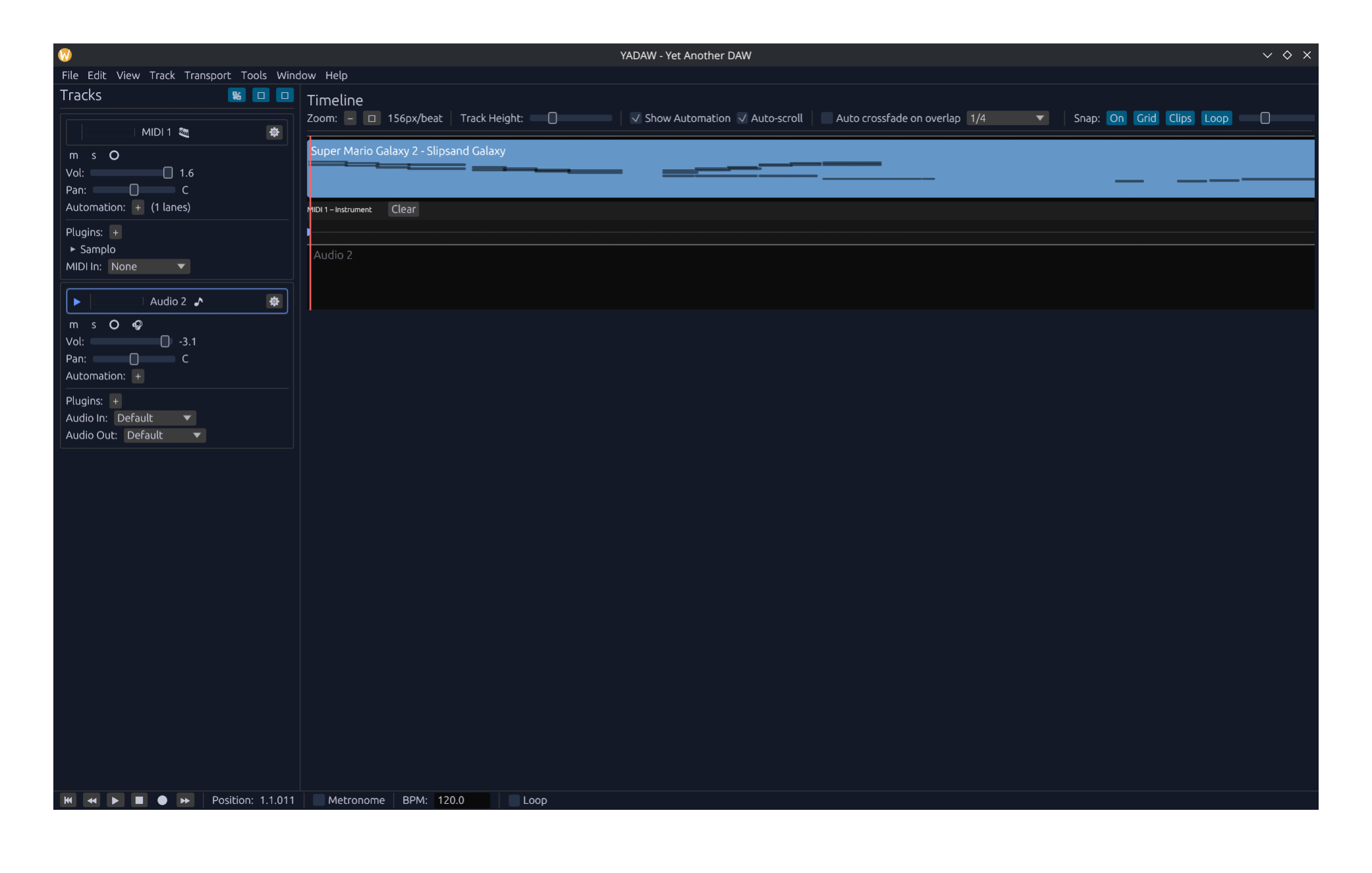Add a plugin to the Audio 2 track
Image resolution: width=1372 pixels, height=873 pixels.
pyautogui.click(x=115, y=401)
